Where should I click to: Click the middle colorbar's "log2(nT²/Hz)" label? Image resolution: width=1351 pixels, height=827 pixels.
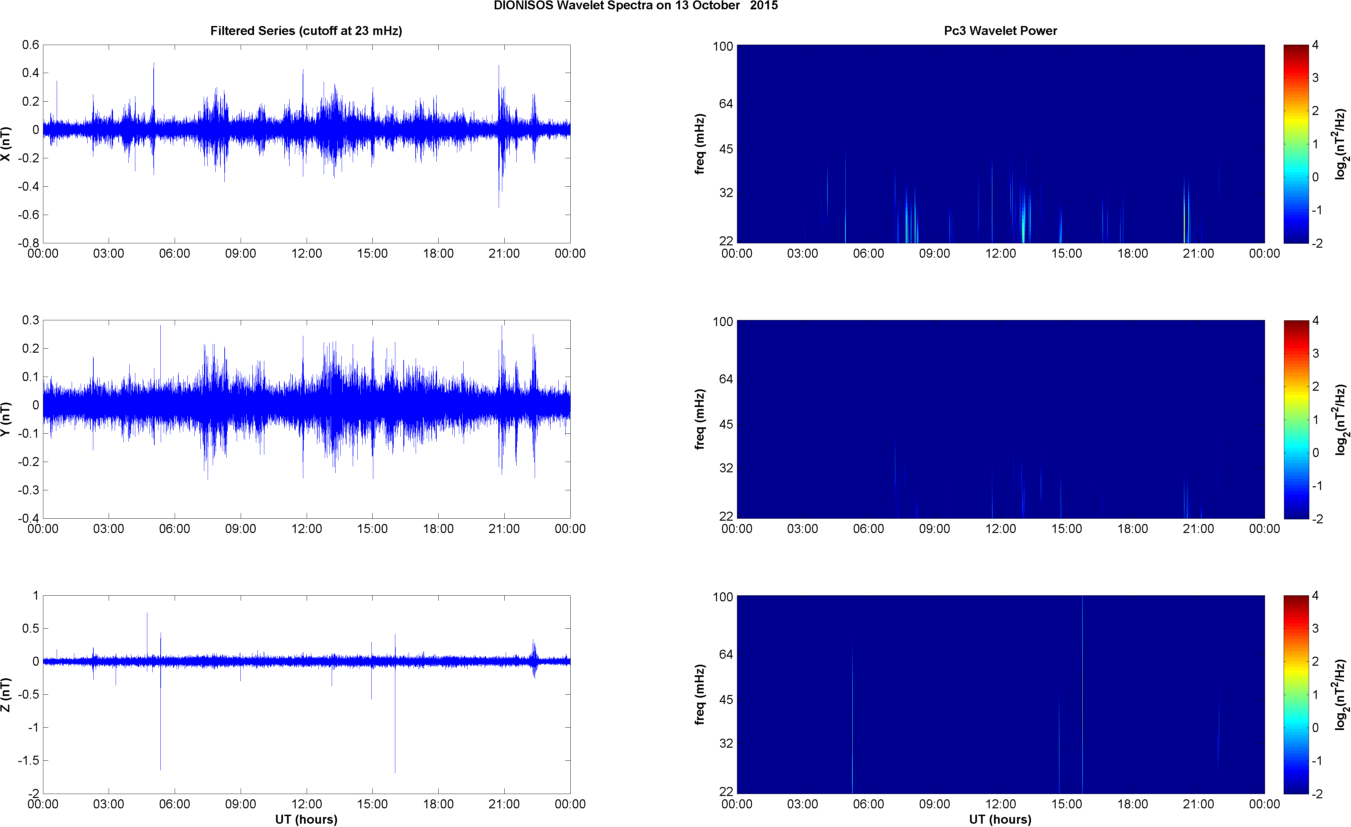coord(1343,419)
